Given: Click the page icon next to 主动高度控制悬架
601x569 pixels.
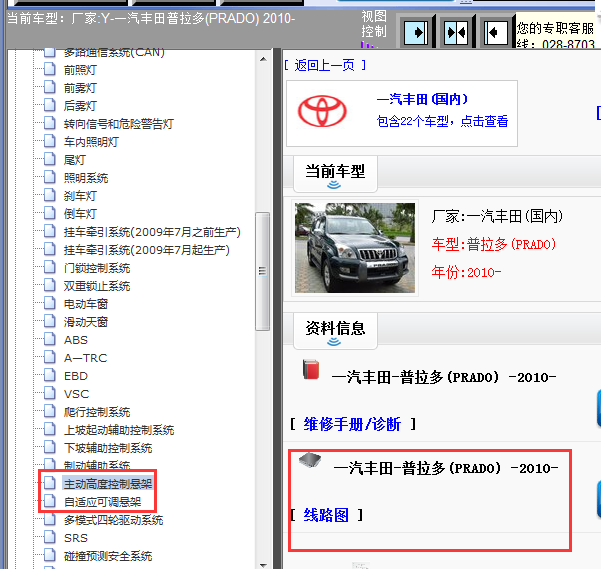Looking at the screenshot, I should (x=49, y=484).
